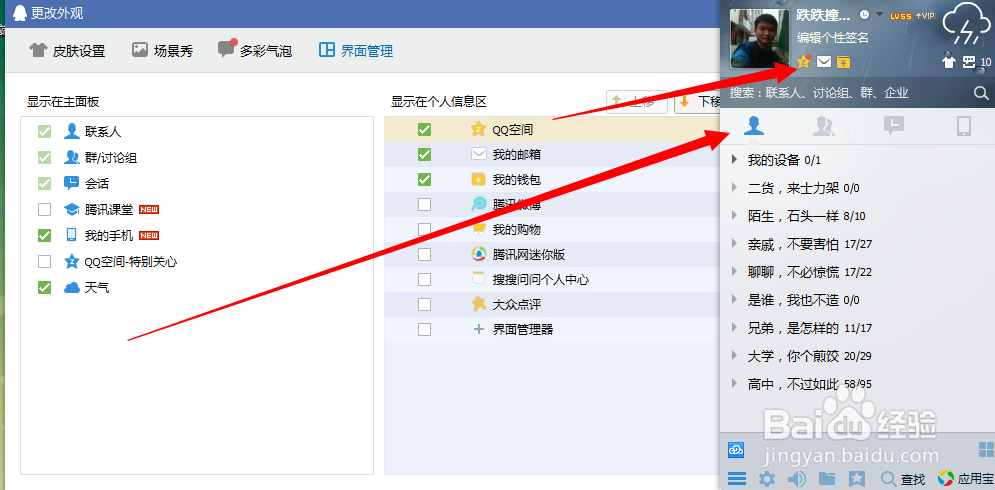Click the 应用宝 colorful icon
This screenshot has height=490, width=995.
click(946, 479)
